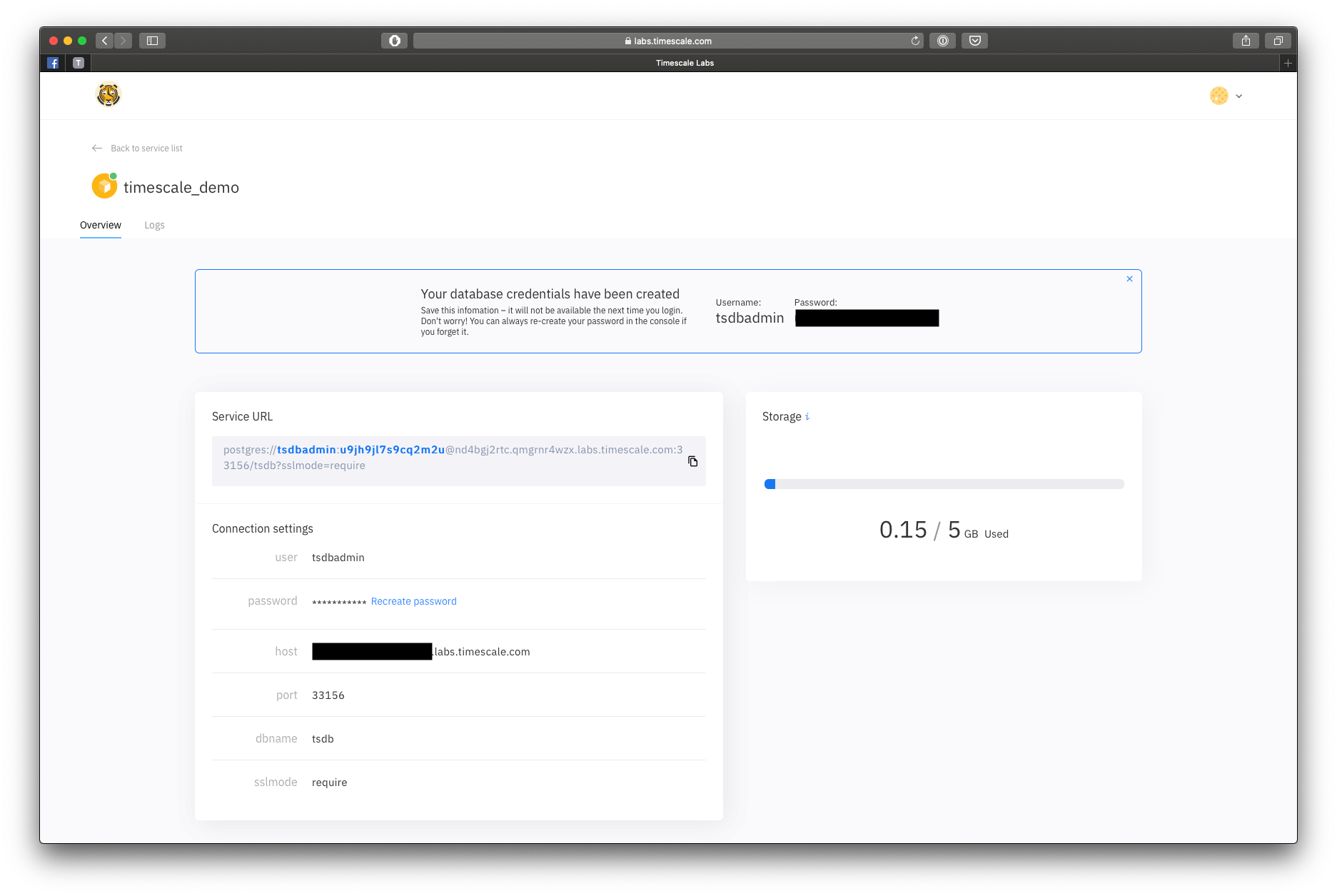Click the Pocket save extension icon
This screenshot has width=1337, height=896.
(x=974, y=41)
